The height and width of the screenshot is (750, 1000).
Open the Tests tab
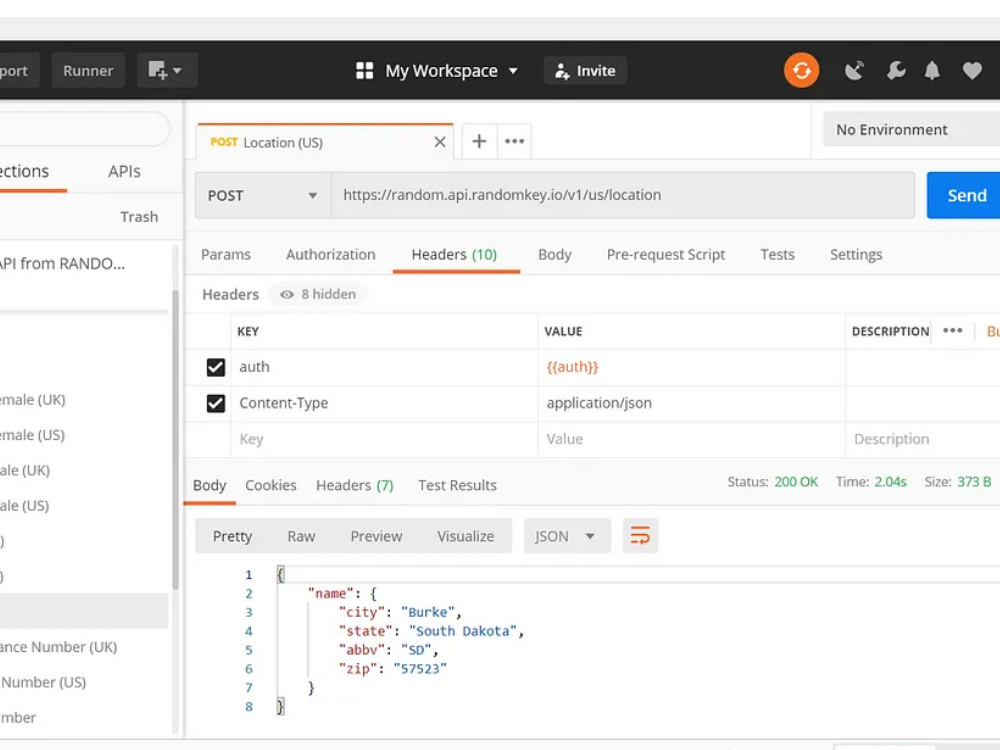777,254
